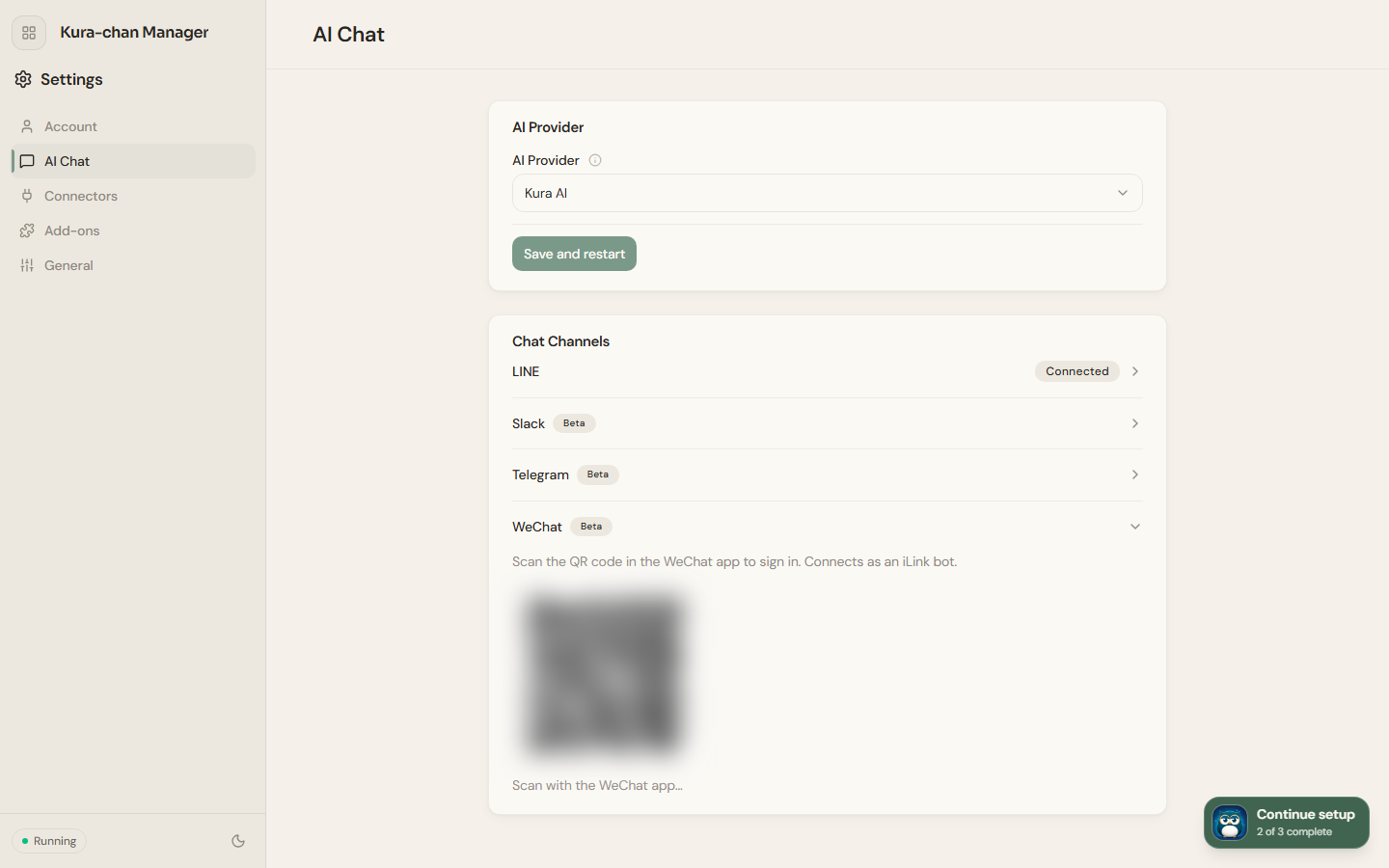Click the Connected badge on LINE

[1077, 371]
